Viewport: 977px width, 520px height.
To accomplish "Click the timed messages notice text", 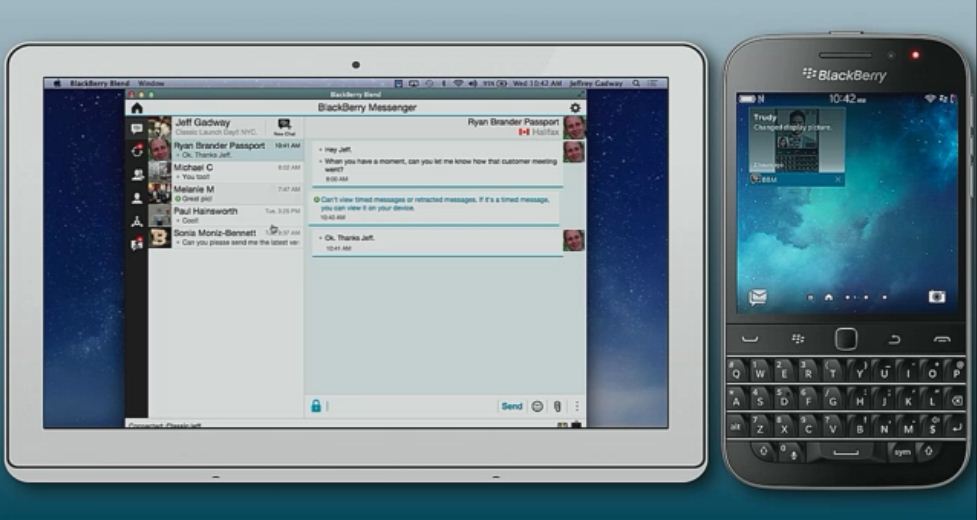I will click(x=435, y=204).
